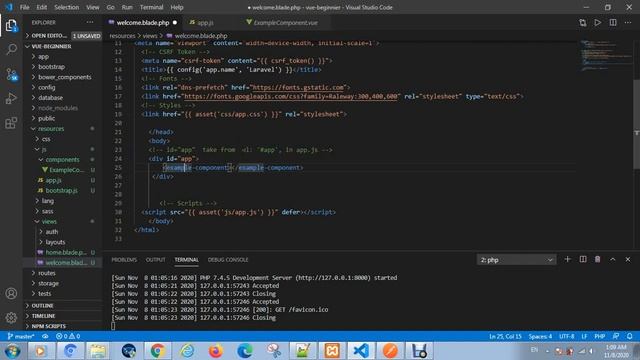The image size is (640, 360).
Task: Click PHP language mode status item
Action: click(x=600, y=336)
